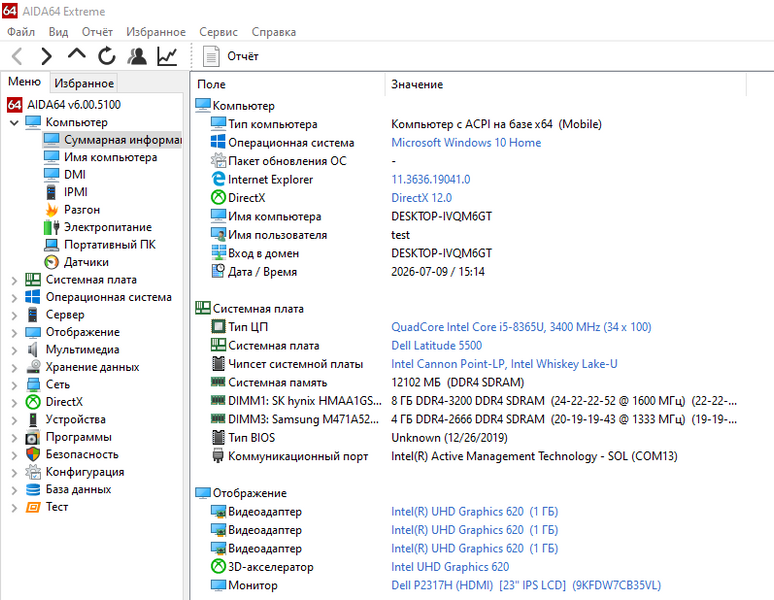Expand the Тест tree node
Image resolution: width=774 pixels, height=600 pixels.
pyautogui.click(x=14, y=507)
